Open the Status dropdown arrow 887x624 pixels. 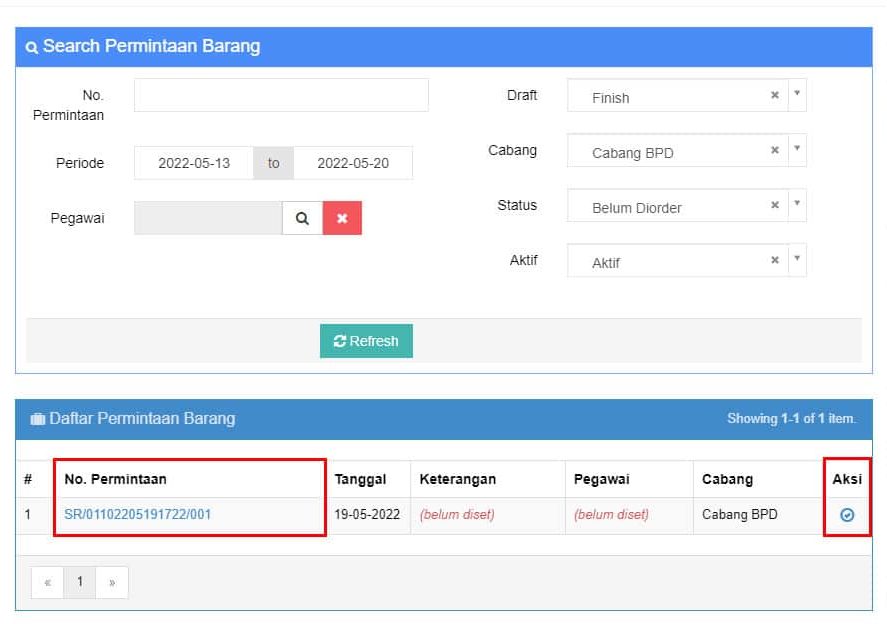pyautogui.click(x=797, y=205)
